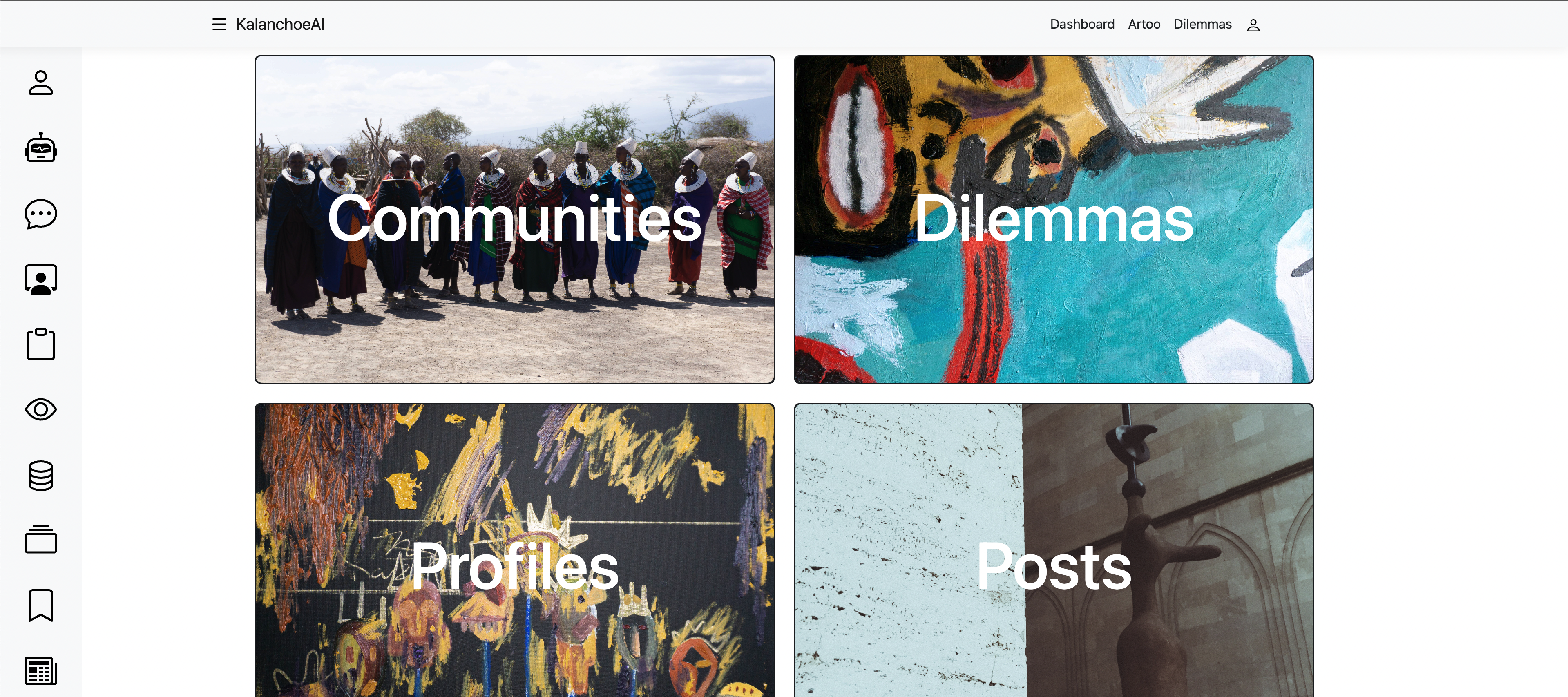Open the robot assistant sidebar icon
This screenshot has width=1568, height=697.
point(41,148)
